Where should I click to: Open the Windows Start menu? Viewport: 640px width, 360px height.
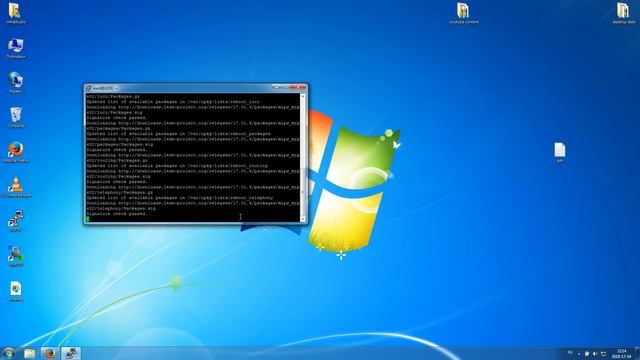(x=9, y=353)
